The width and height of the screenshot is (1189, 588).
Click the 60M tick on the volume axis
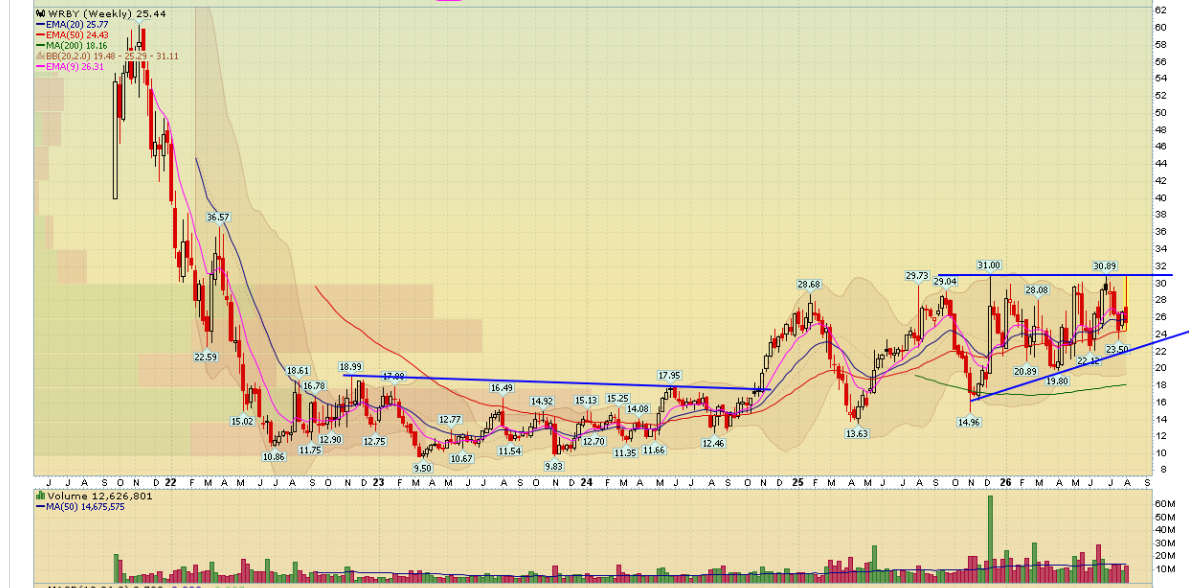click(x=1164, y=503)
